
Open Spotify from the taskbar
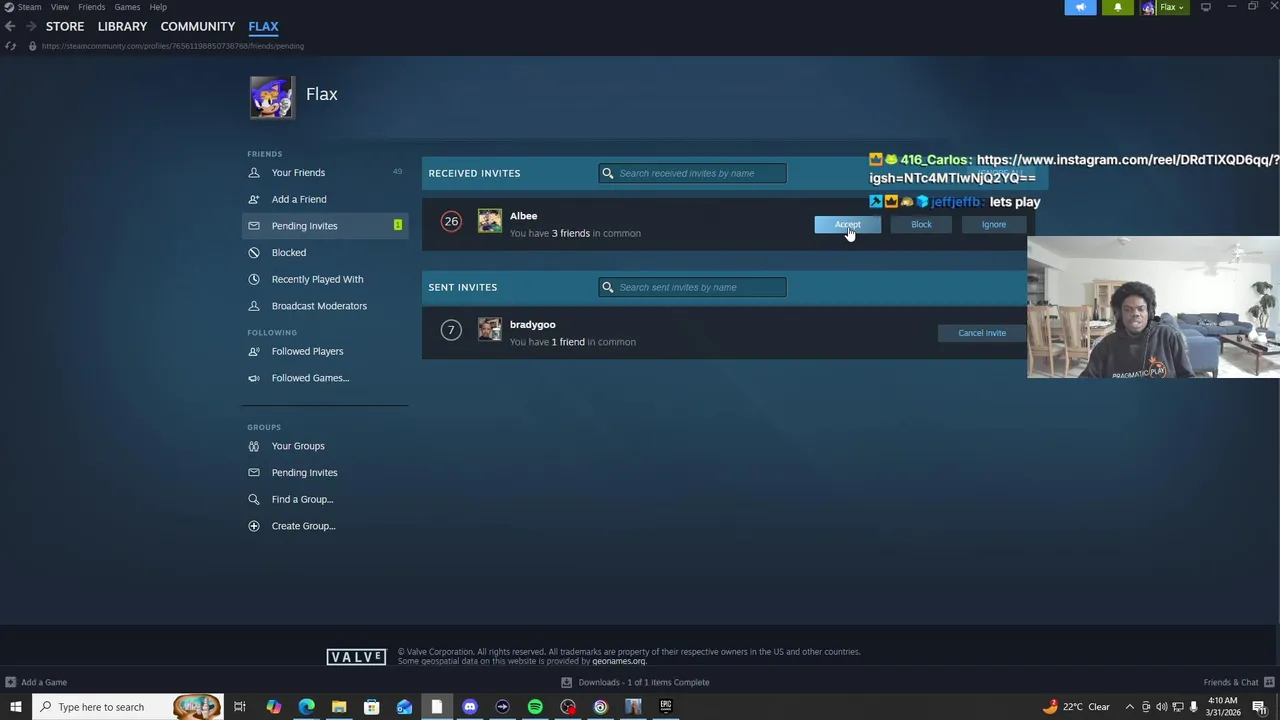(535, 707)
